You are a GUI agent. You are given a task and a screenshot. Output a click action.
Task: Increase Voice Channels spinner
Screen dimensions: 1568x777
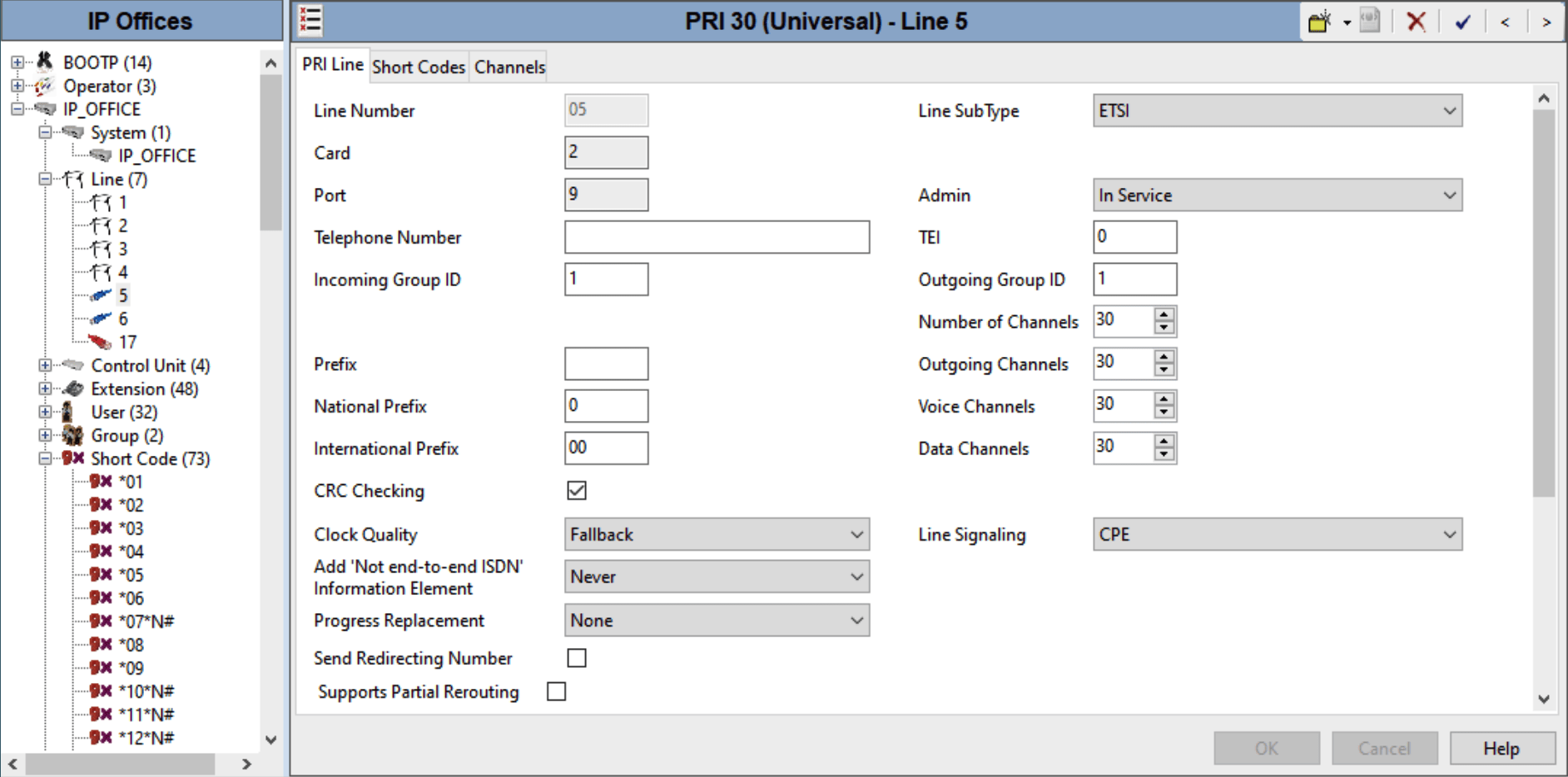(1164, 399)
